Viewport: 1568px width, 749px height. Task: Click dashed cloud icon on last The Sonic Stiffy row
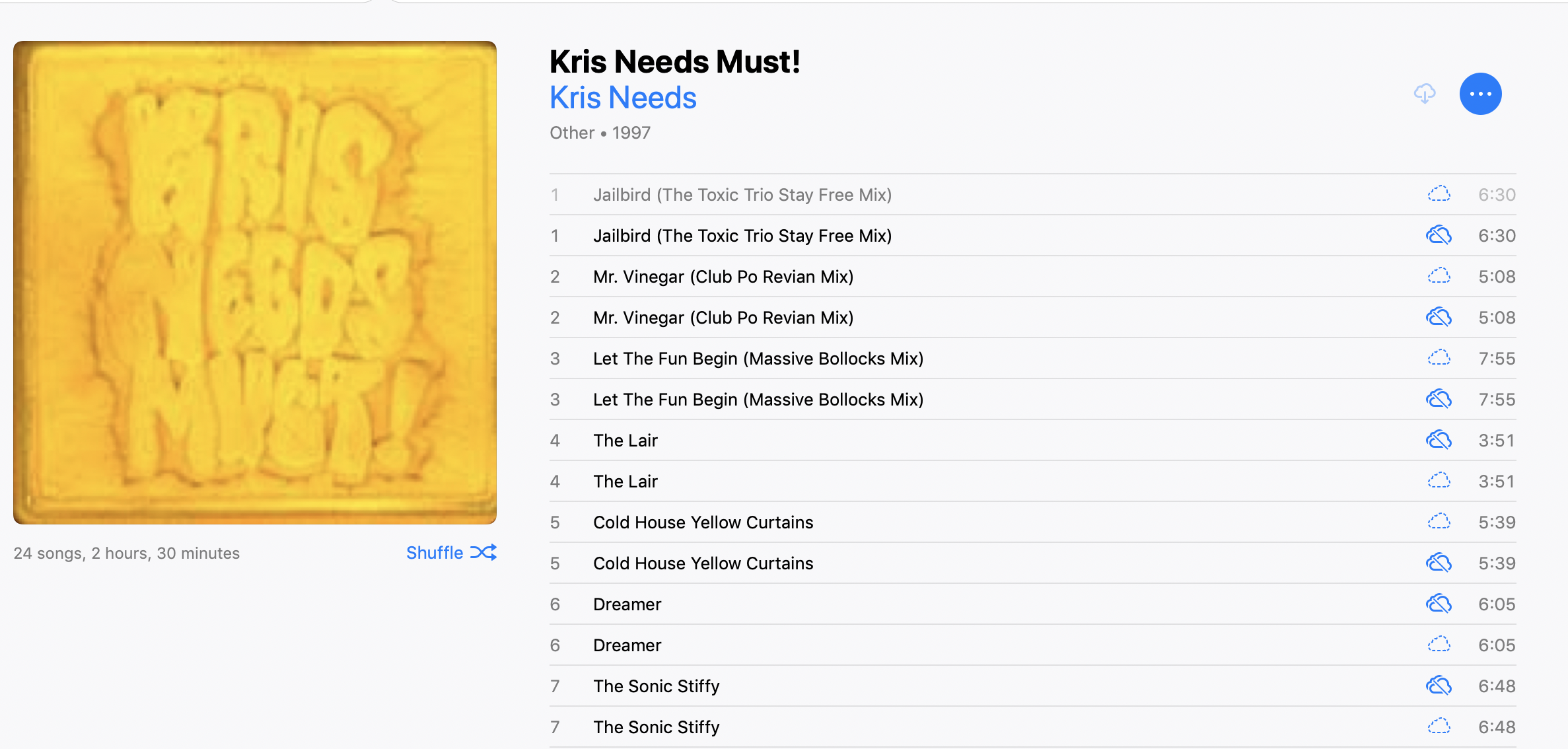1439,727
